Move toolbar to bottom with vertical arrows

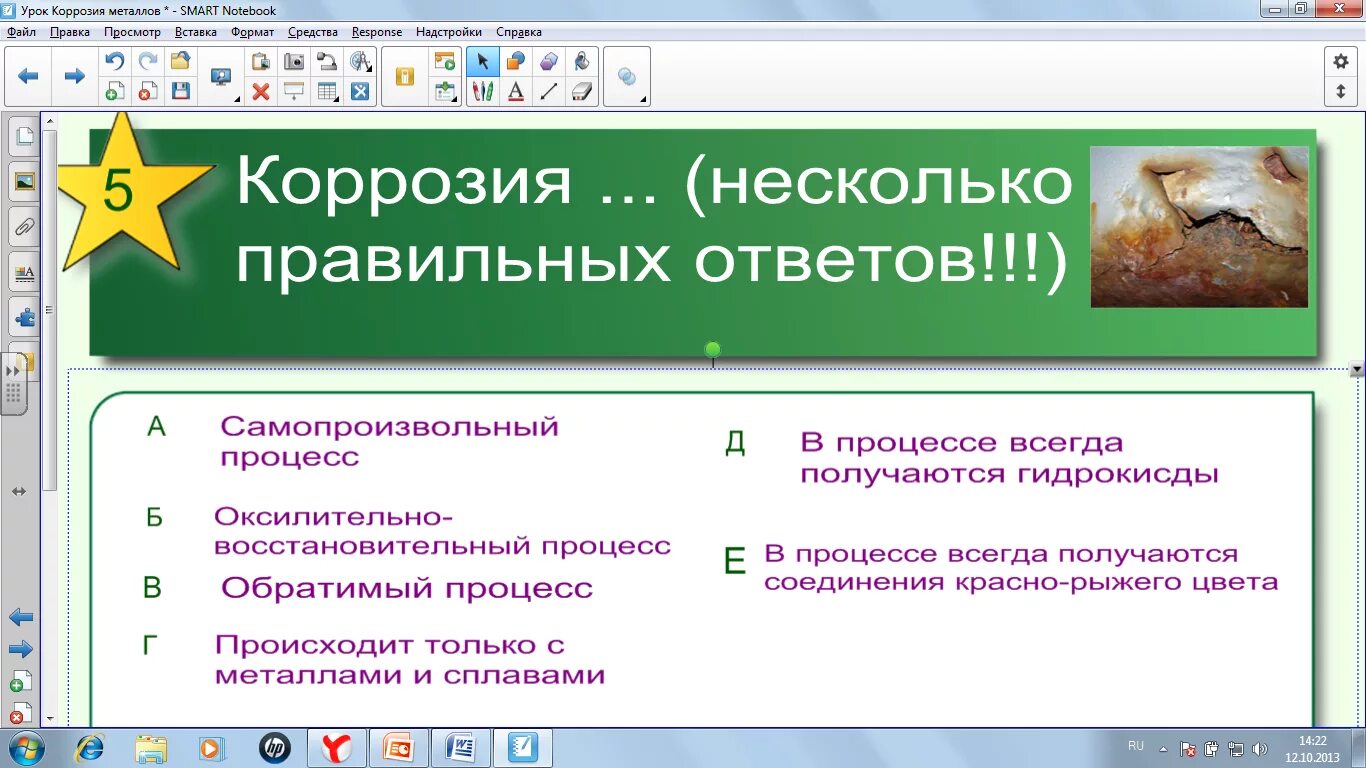pos(1341,92)
